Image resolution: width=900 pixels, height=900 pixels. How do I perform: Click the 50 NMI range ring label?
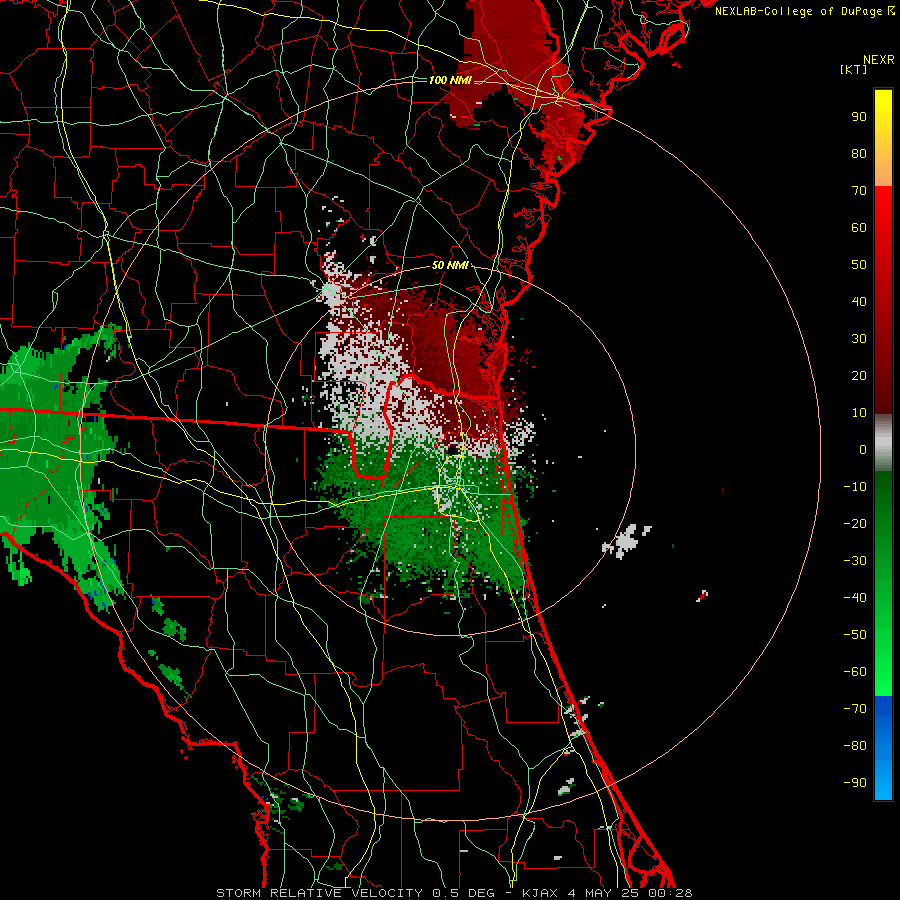[450, 265]
